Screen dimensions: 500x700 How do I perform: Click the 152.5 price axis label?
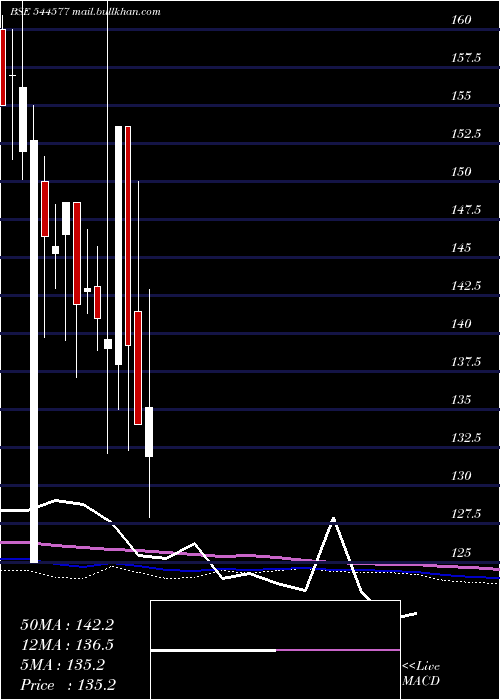[466, 133]
